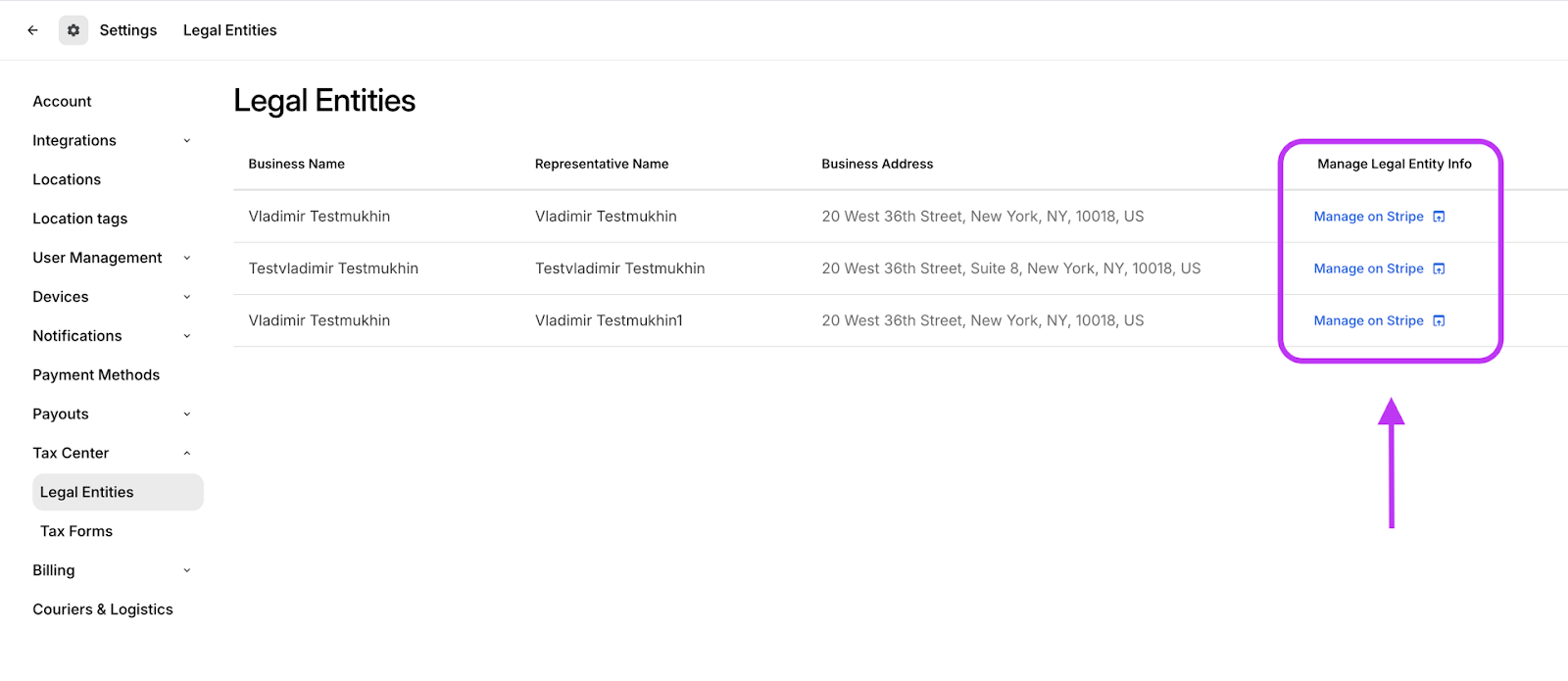Click external link icon in second row
1568x681 pixels.
1439,268
